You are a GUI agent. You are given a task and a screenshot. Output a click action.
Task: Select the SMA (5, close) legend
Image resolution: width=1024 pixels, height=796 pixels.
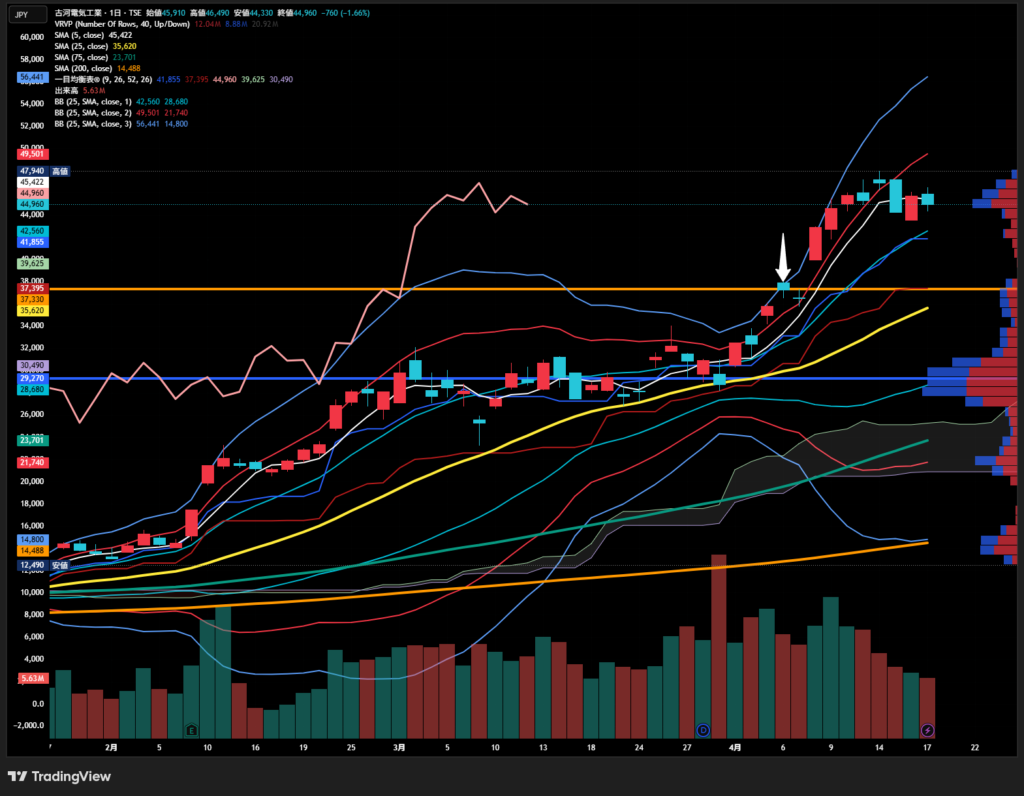[80, 36]
